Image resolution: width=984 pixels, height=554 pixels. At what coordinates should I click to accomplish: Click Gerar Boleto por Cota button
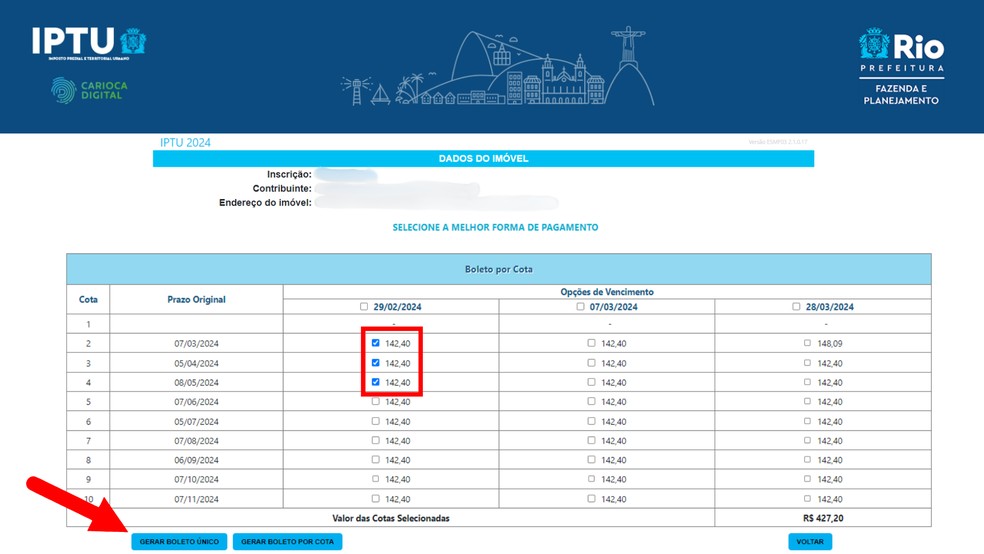pyautogui.click(x=287, y=541)
